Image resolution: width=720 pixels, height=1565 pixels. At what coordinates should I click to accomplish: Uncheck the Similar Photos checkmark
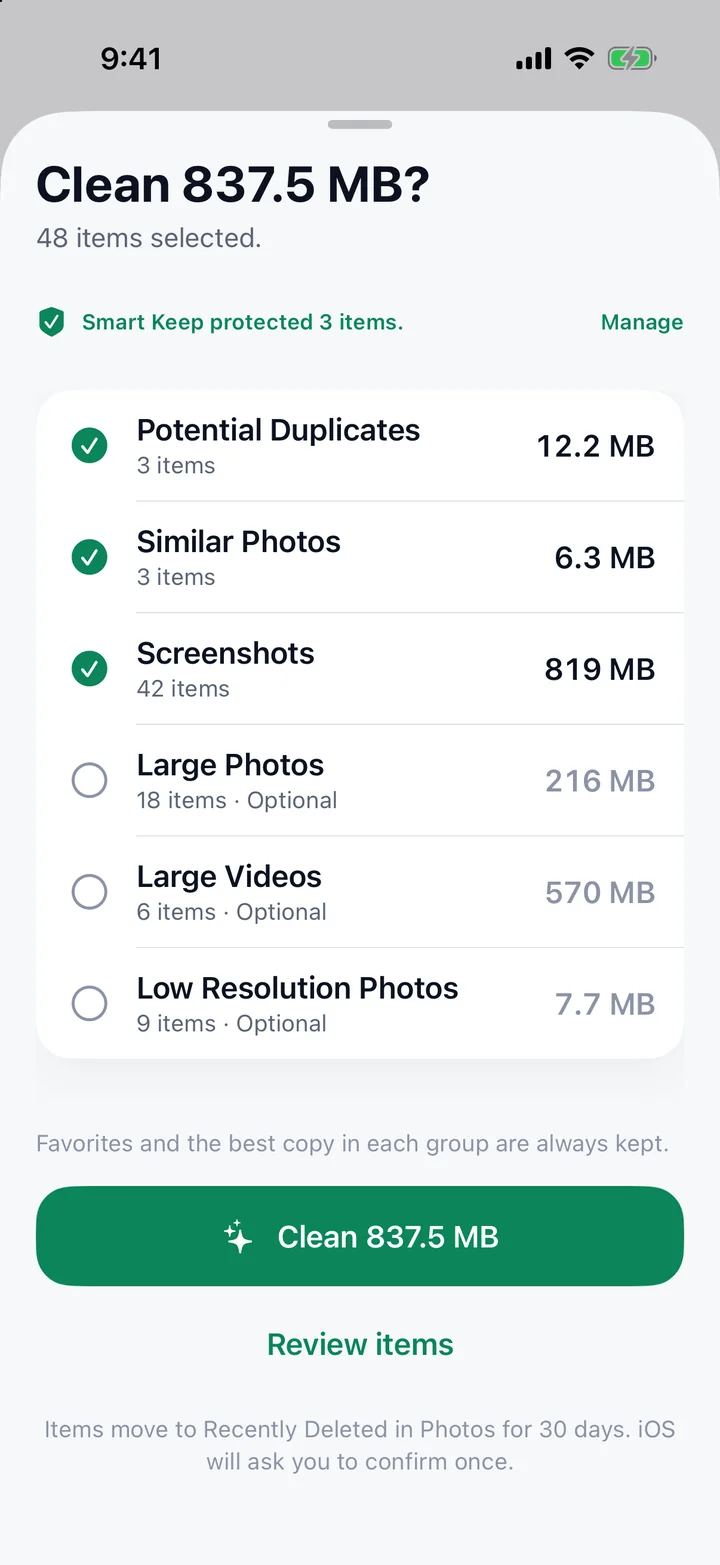[90, 558]
